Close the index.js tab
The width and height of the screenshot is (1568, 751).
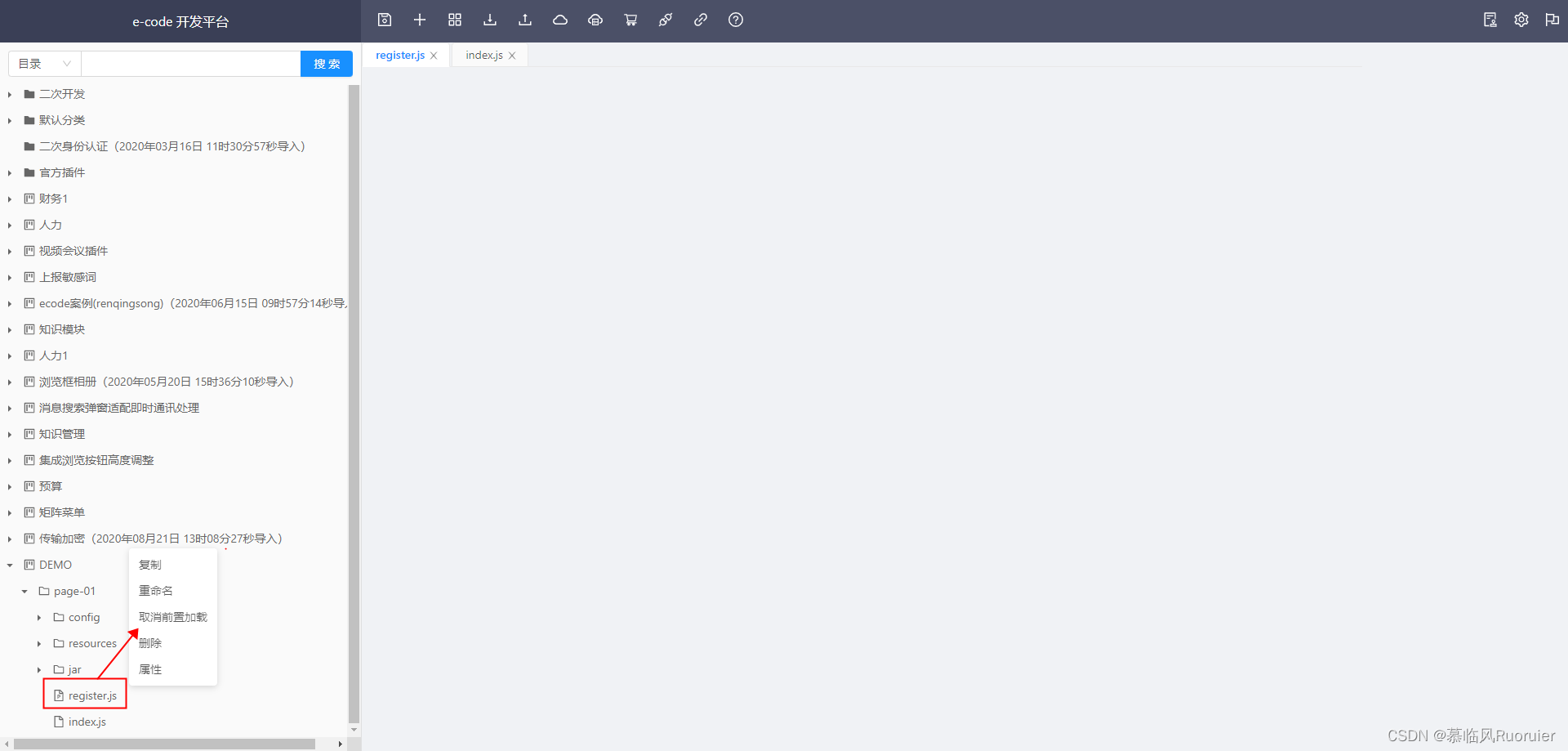[x=512, y=56]
